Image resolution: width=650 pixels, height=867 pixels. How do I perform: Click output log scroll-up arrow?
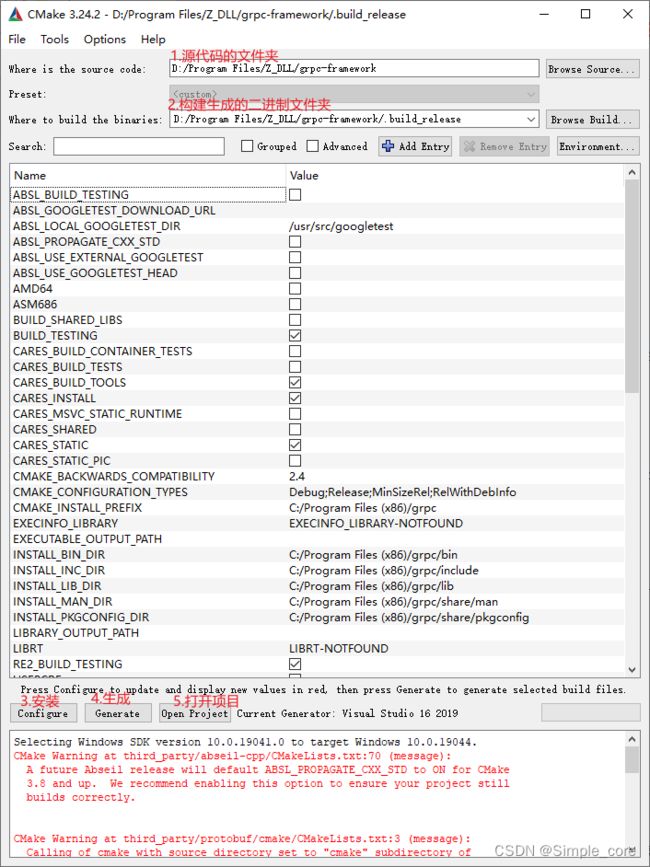[632, 739]
